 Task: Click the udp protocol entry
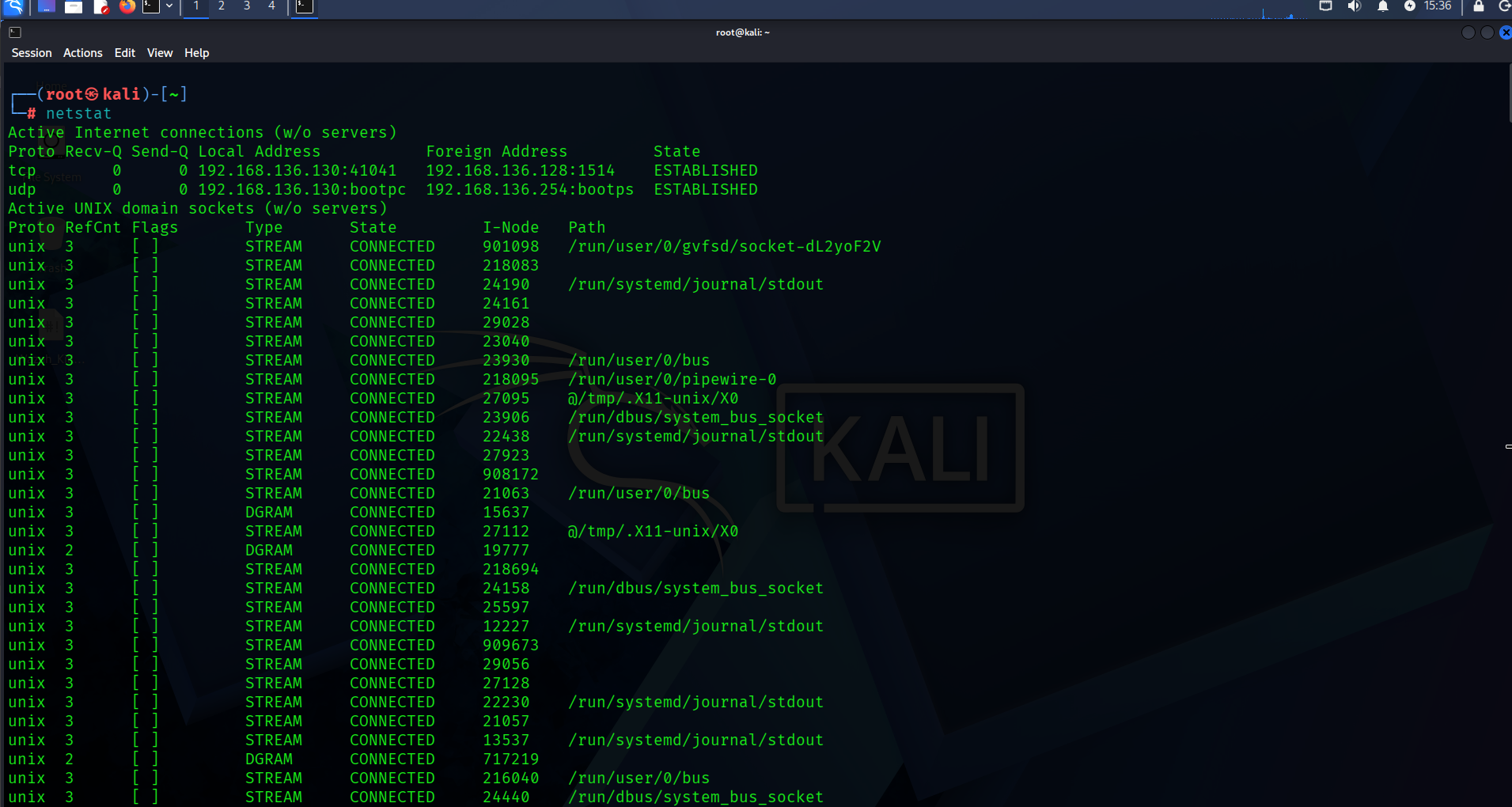coord(22,190)
